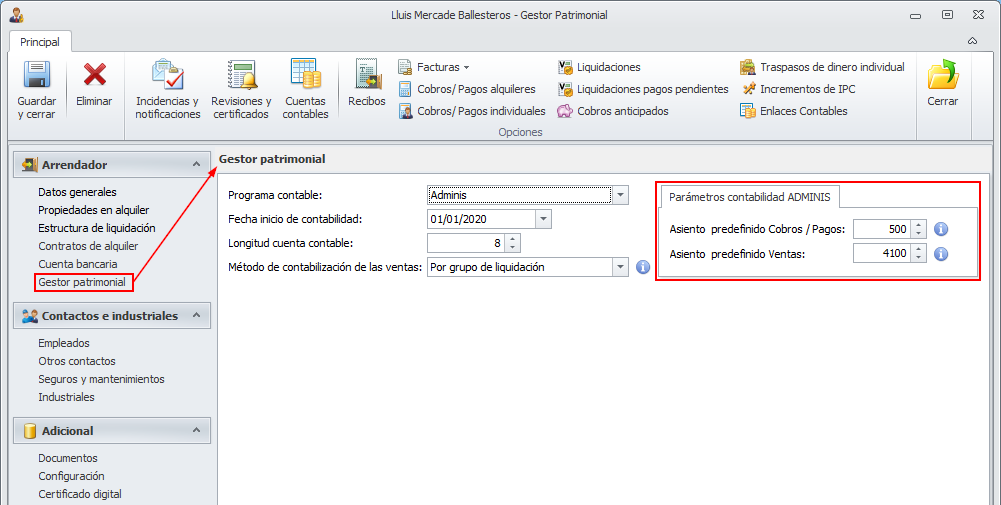This screenshot has height=505, width=1001.
Task: Click the Asiento Cobros / Pagos field showing 500
Action: [x=882, y=229]
